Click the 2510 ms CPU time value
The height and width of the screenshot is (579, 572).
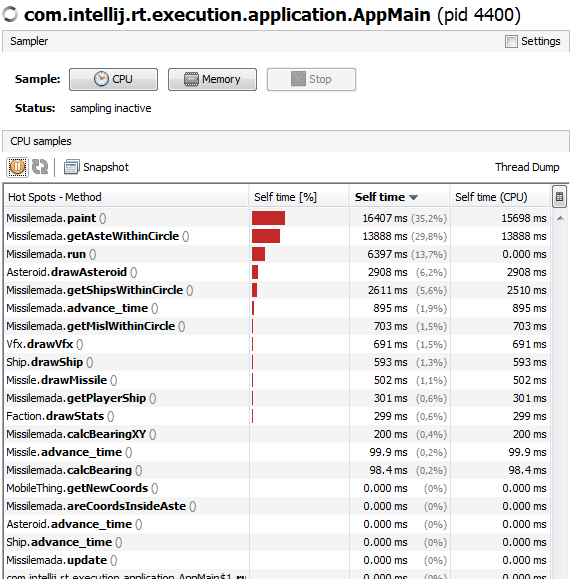(x=527, y=290)
